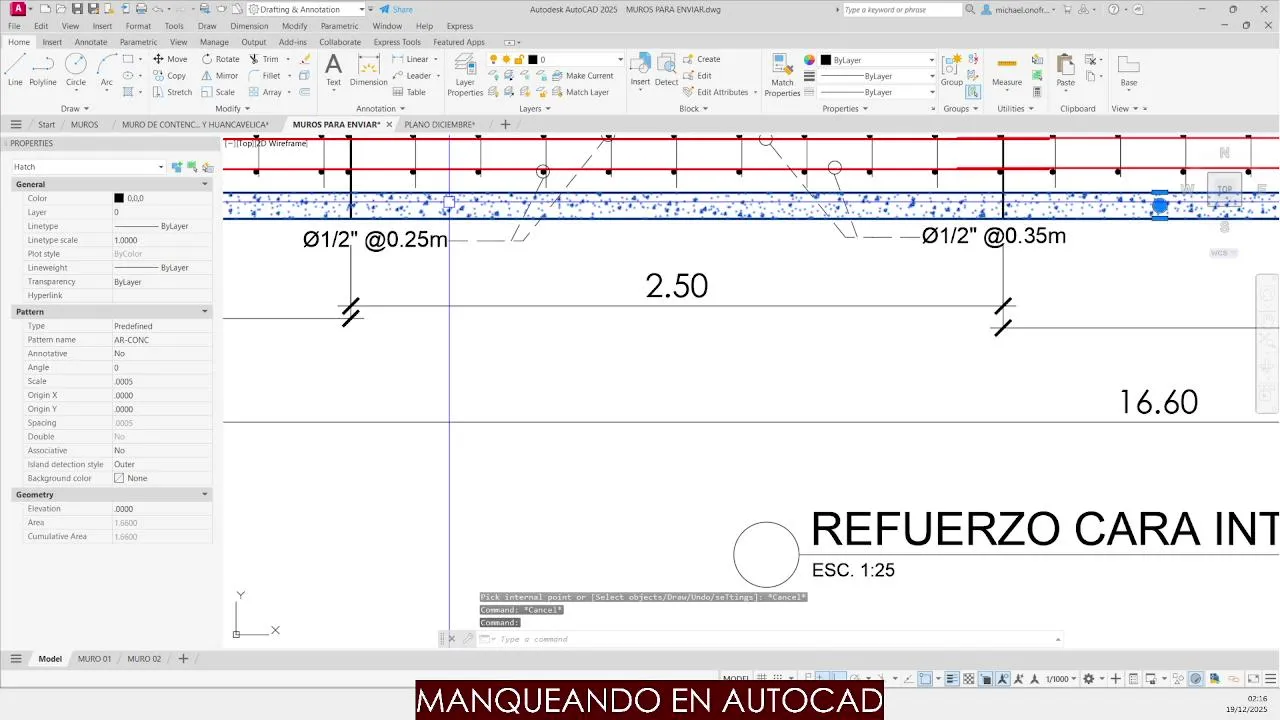
Task: Click Make Current layer button
Action: 582,75
